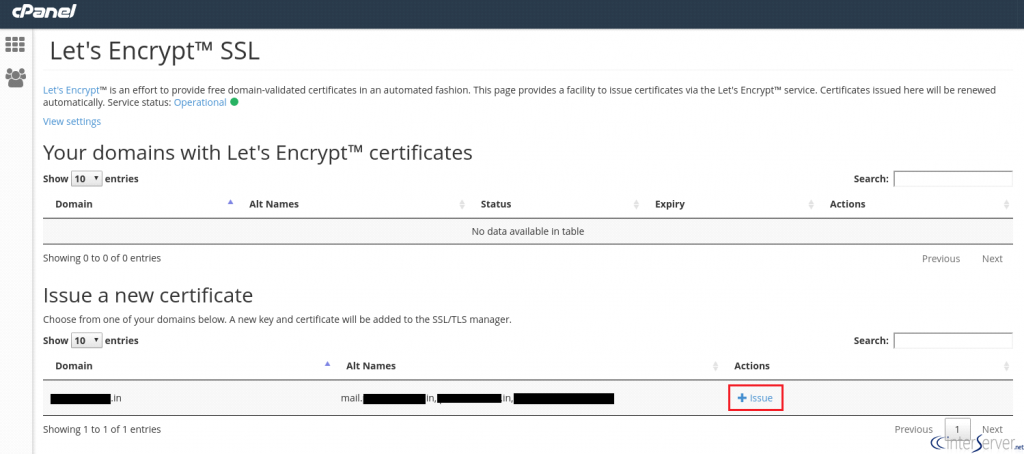Click the 'Let's Encrypt™ SSL' page title

[x=155, y=52]
